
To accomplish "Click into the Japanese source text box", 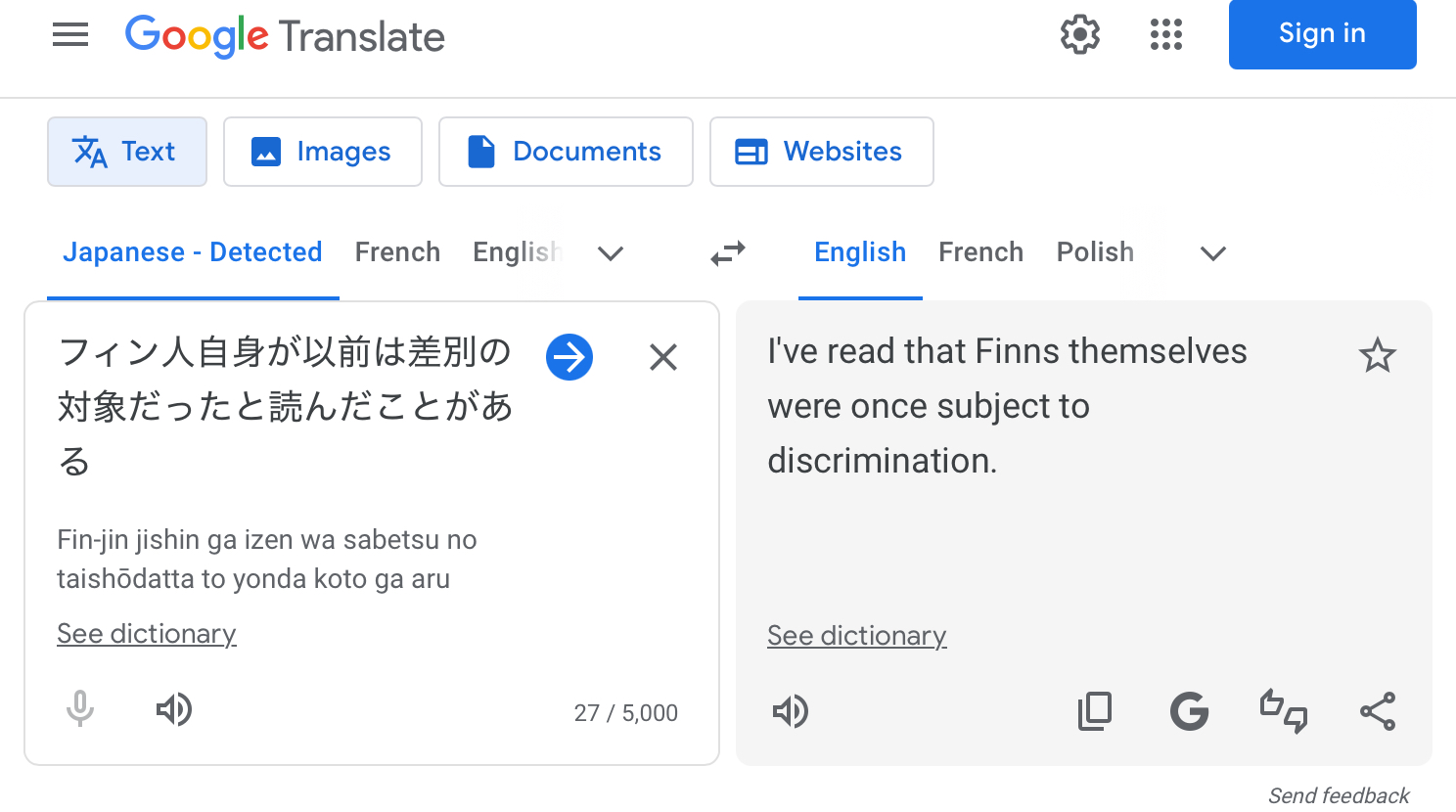I will pos(286,405).
